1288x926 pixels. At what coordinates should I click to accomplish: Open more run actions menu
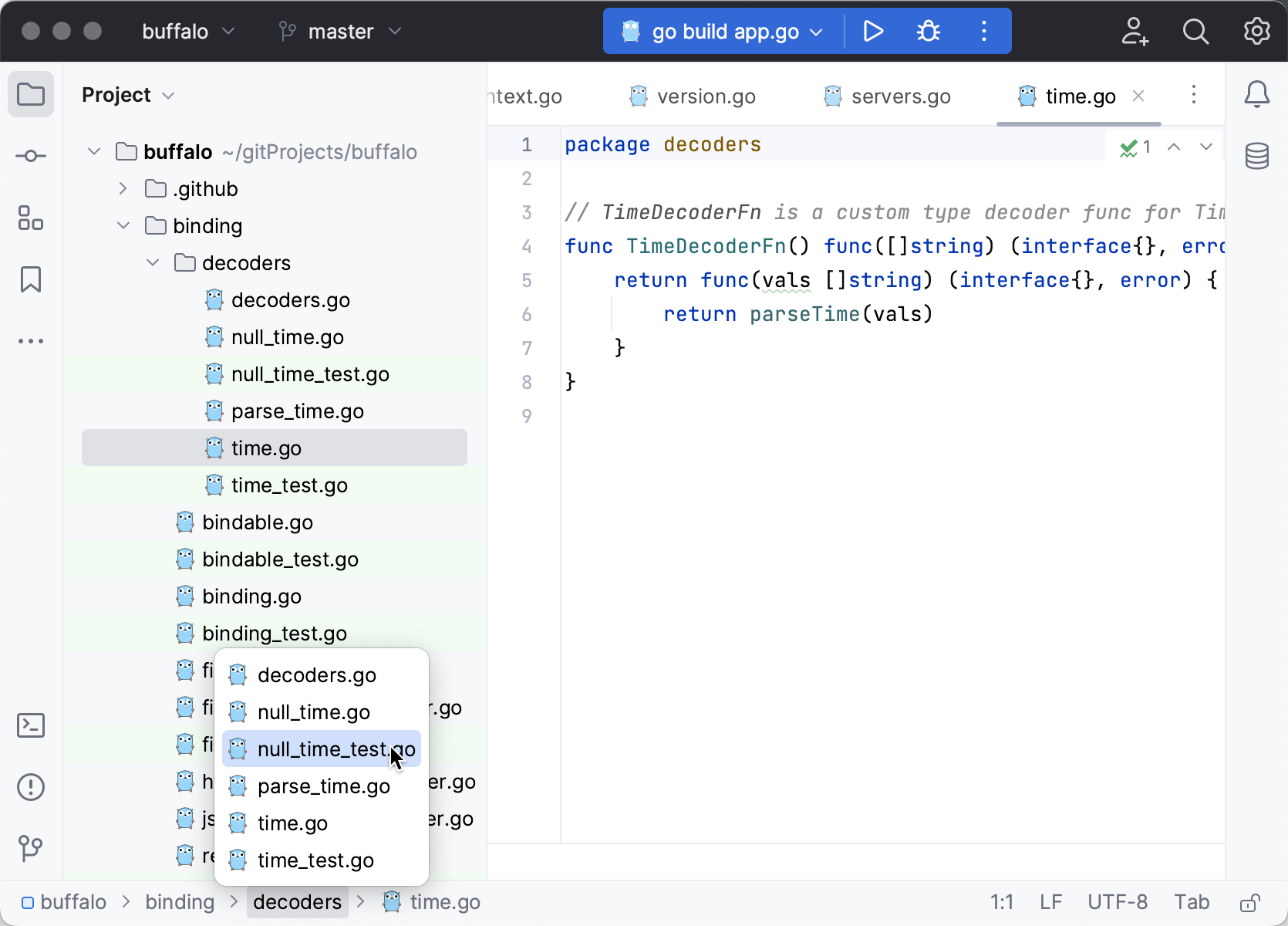tap(984, 31)
